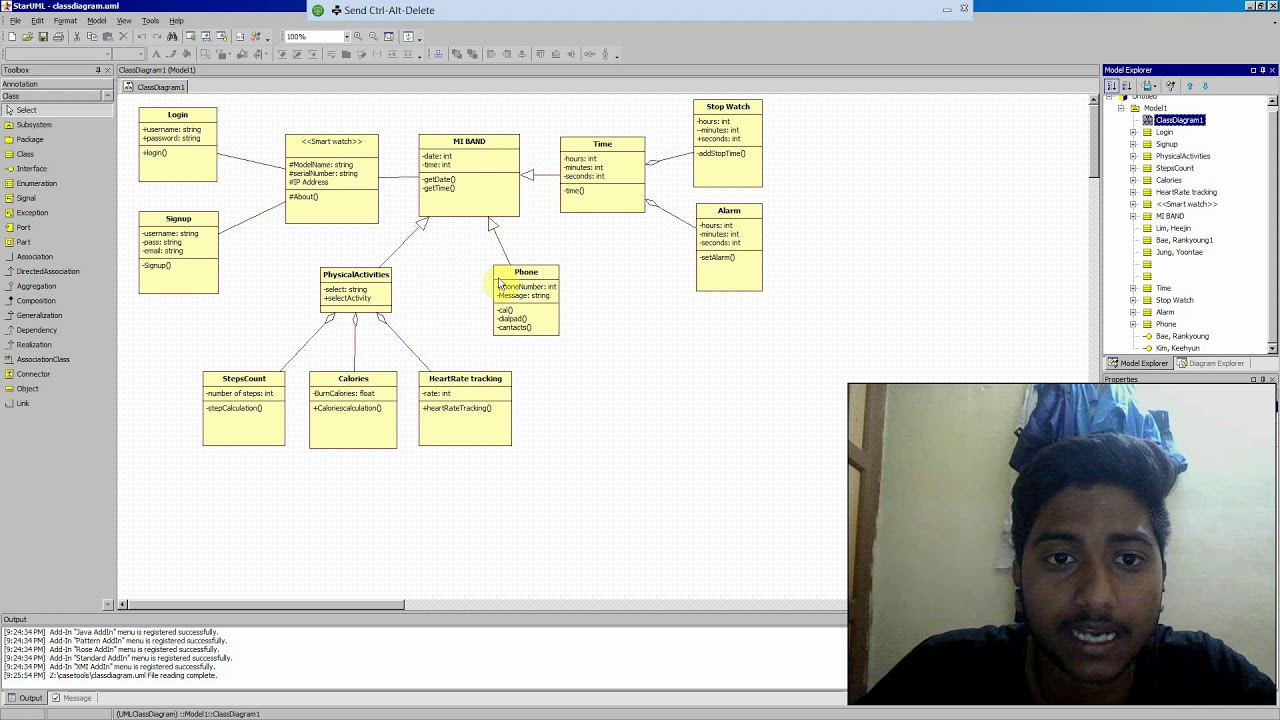Open the Model menu
Viewport: 1280px width, 720px height.
(x=97, y=21)
